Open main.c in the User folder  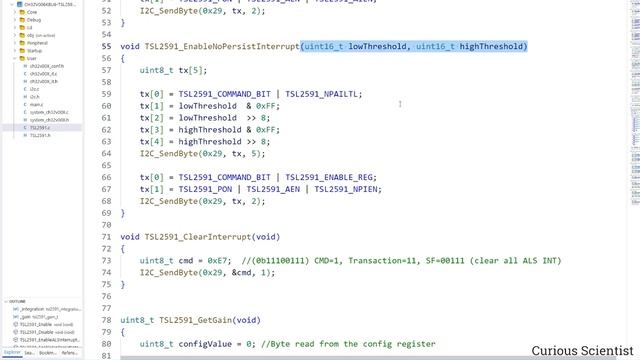[36, 104]
